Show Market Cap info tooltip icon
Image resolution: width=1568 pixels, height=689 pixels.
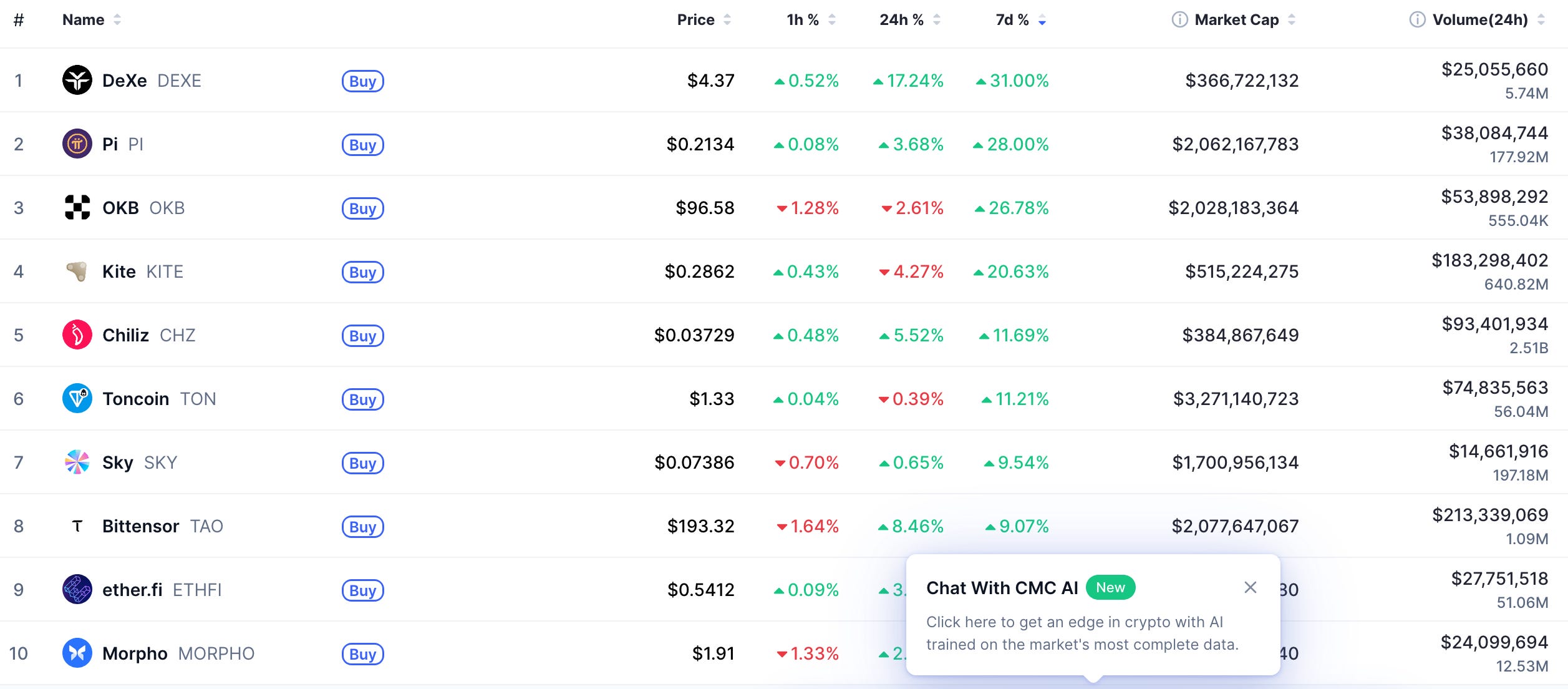pos(1179,20)
